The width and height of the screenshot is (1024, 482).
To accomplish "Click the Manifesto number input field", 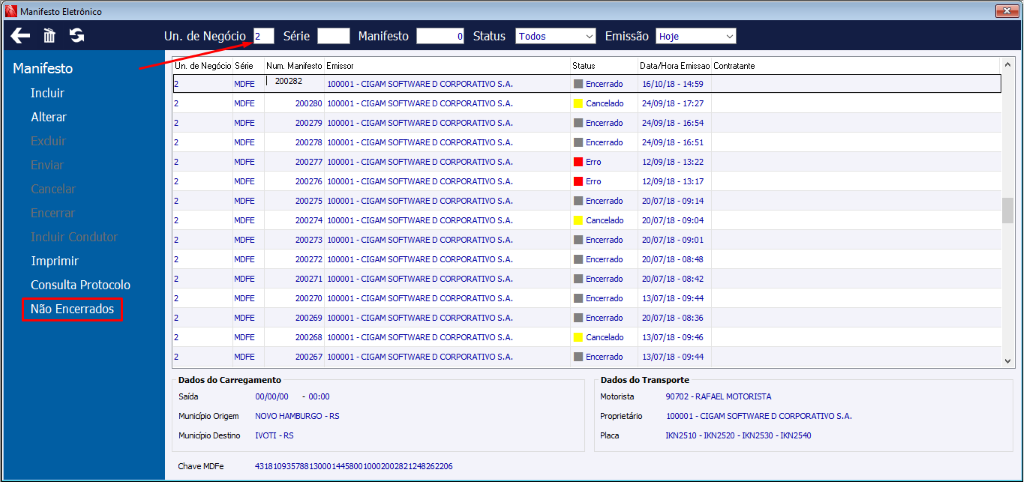I will (440, 37).
